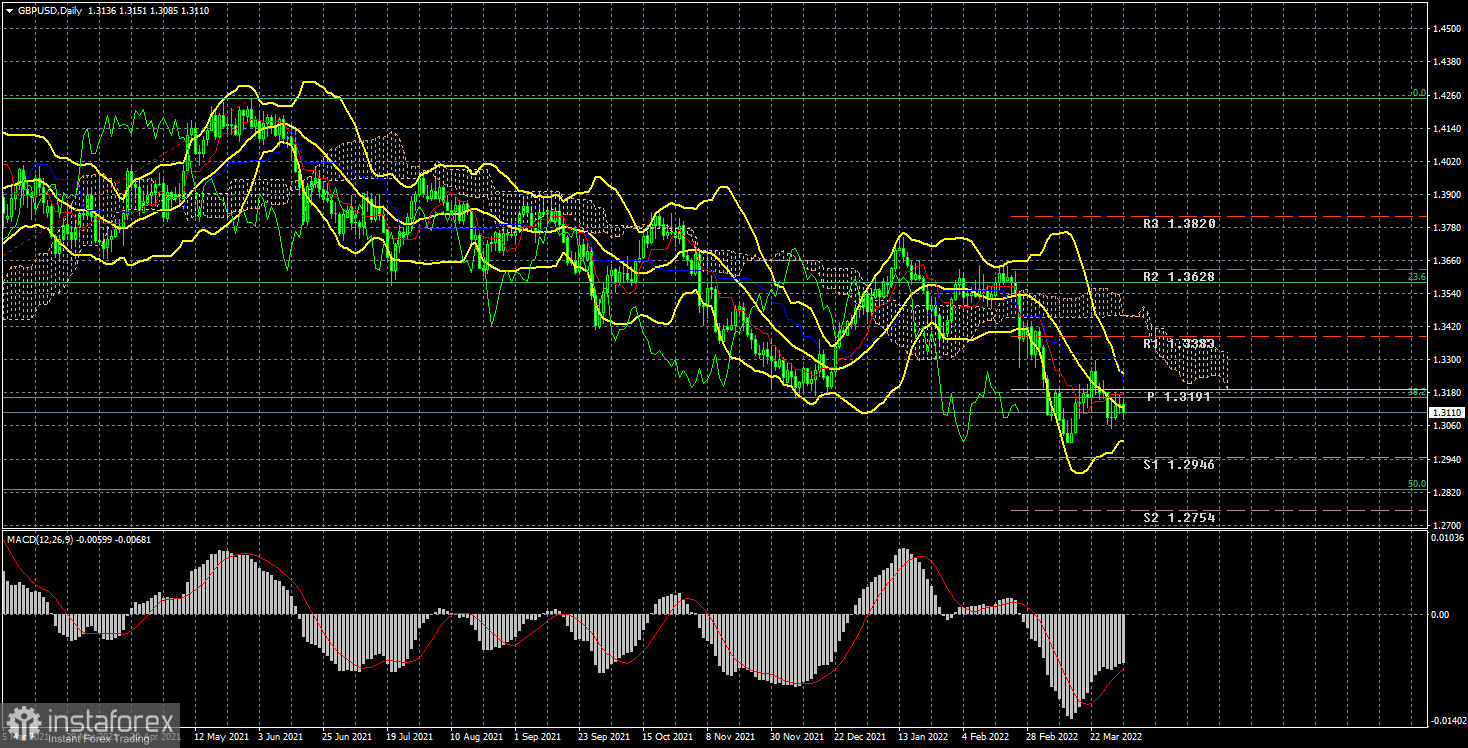Click the 1.4260 price scale value
Screen dimensions: 1468x748
[x=1446, y=95]
